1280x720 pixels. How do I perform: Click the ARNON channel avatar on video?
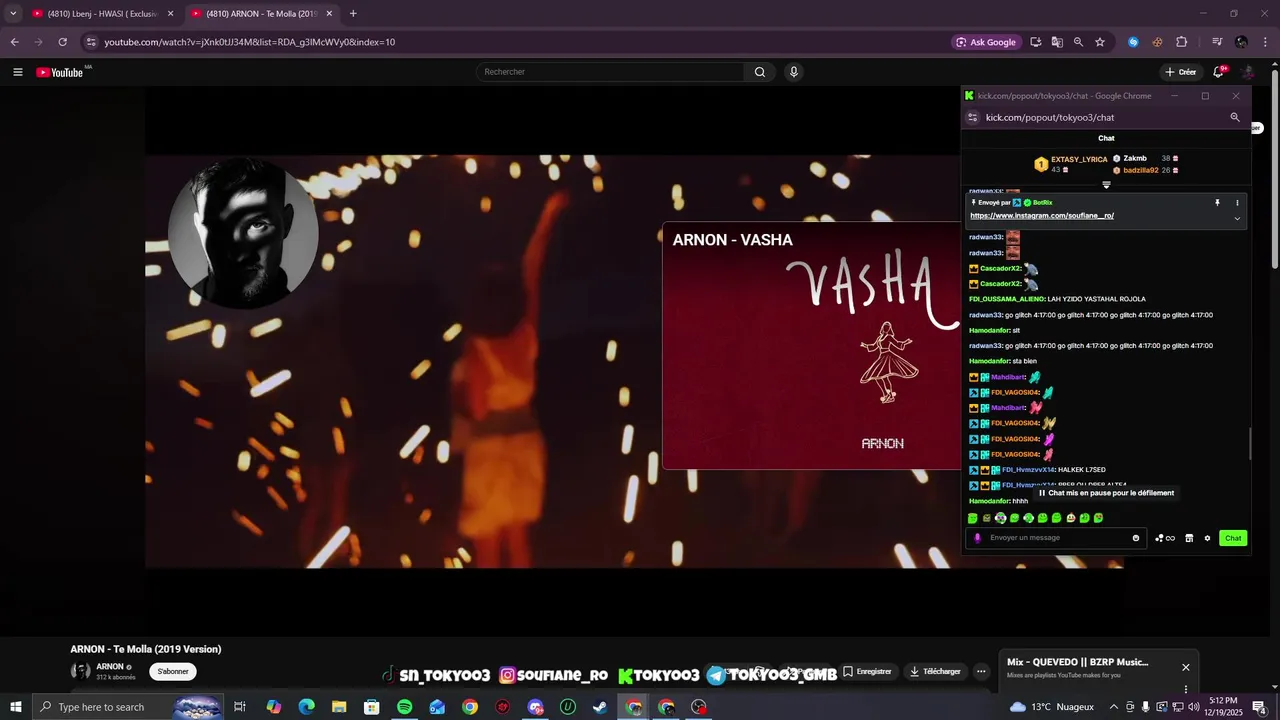coord(243,233)
